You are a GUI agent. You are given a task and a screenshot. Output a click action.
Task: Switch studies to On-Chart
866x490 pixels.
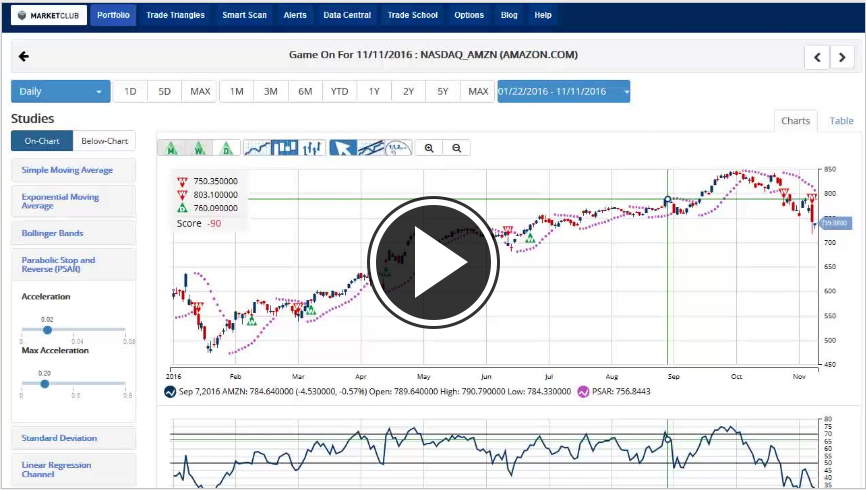(42, 141)
